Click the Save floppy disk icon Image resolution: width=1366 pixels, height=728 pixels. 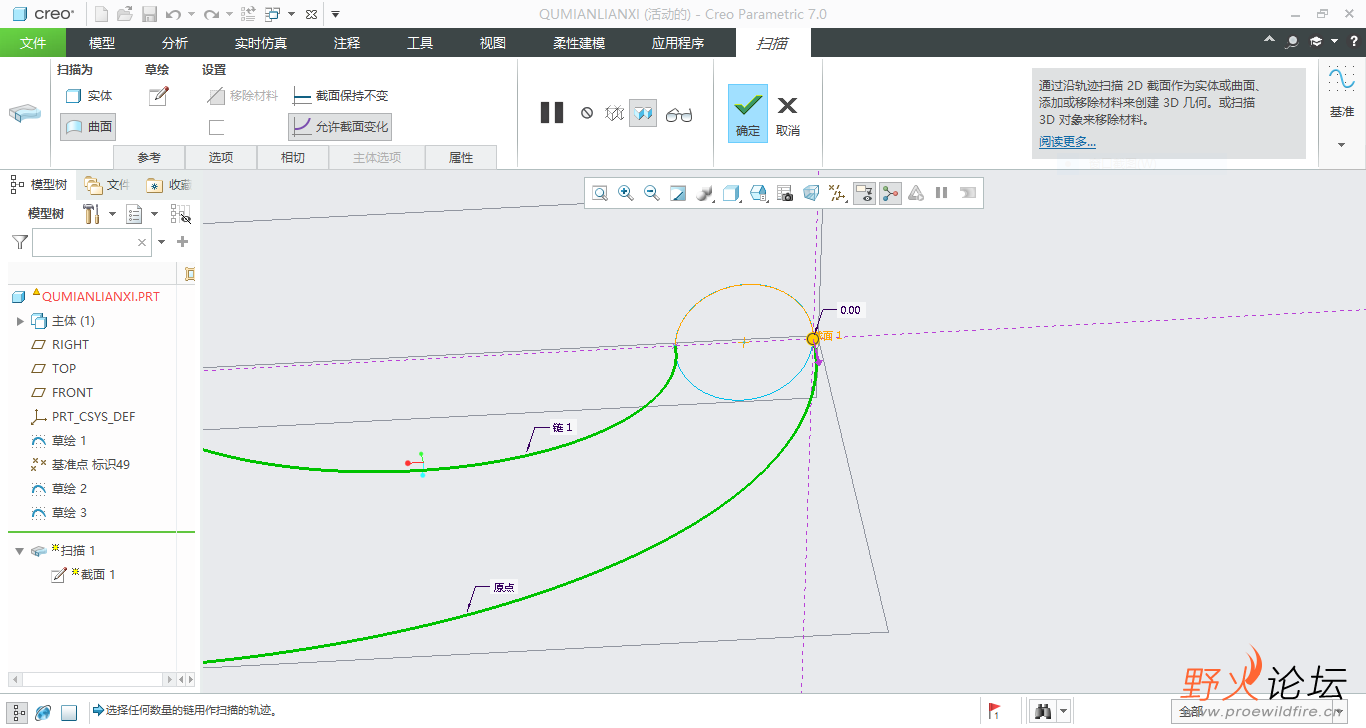pos(149,14)
